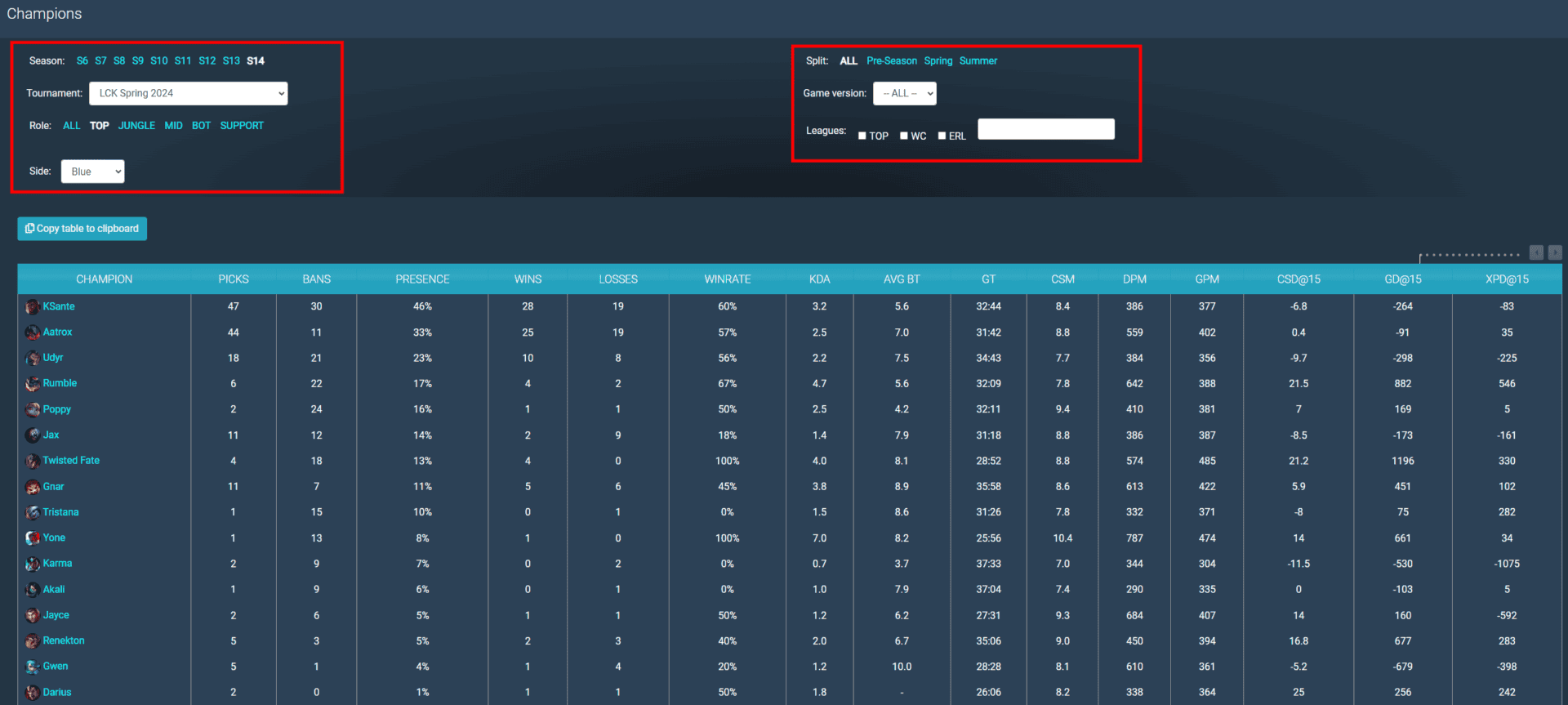Enable the TOP leagues checkbox
This screenshot has width=1568, height=705.
862,136
